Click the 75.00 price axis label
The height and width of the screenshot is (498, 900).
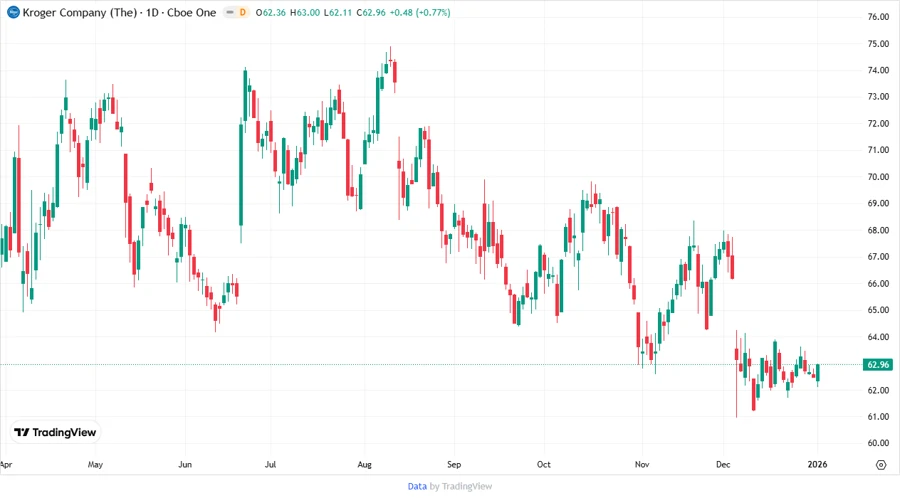point(878,44)
